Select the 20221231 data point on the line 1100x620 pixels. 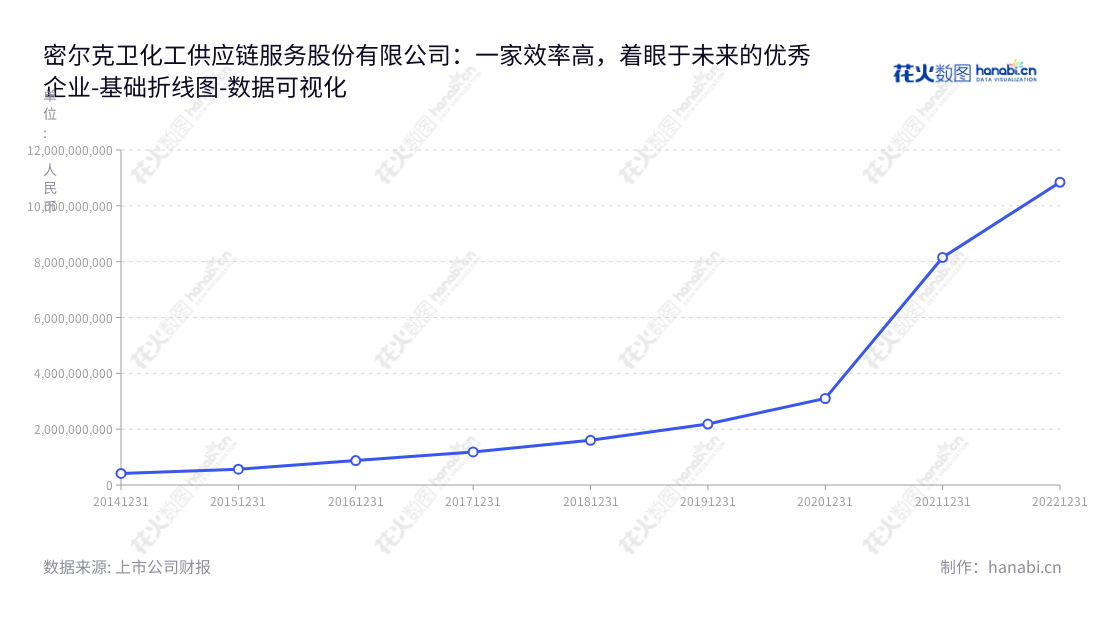click(1060, 182)
